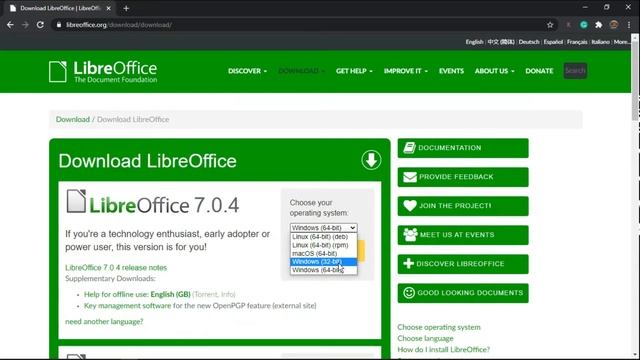
Task: Open the Chrome extensions puzzle icon
Action: (599, 25)
